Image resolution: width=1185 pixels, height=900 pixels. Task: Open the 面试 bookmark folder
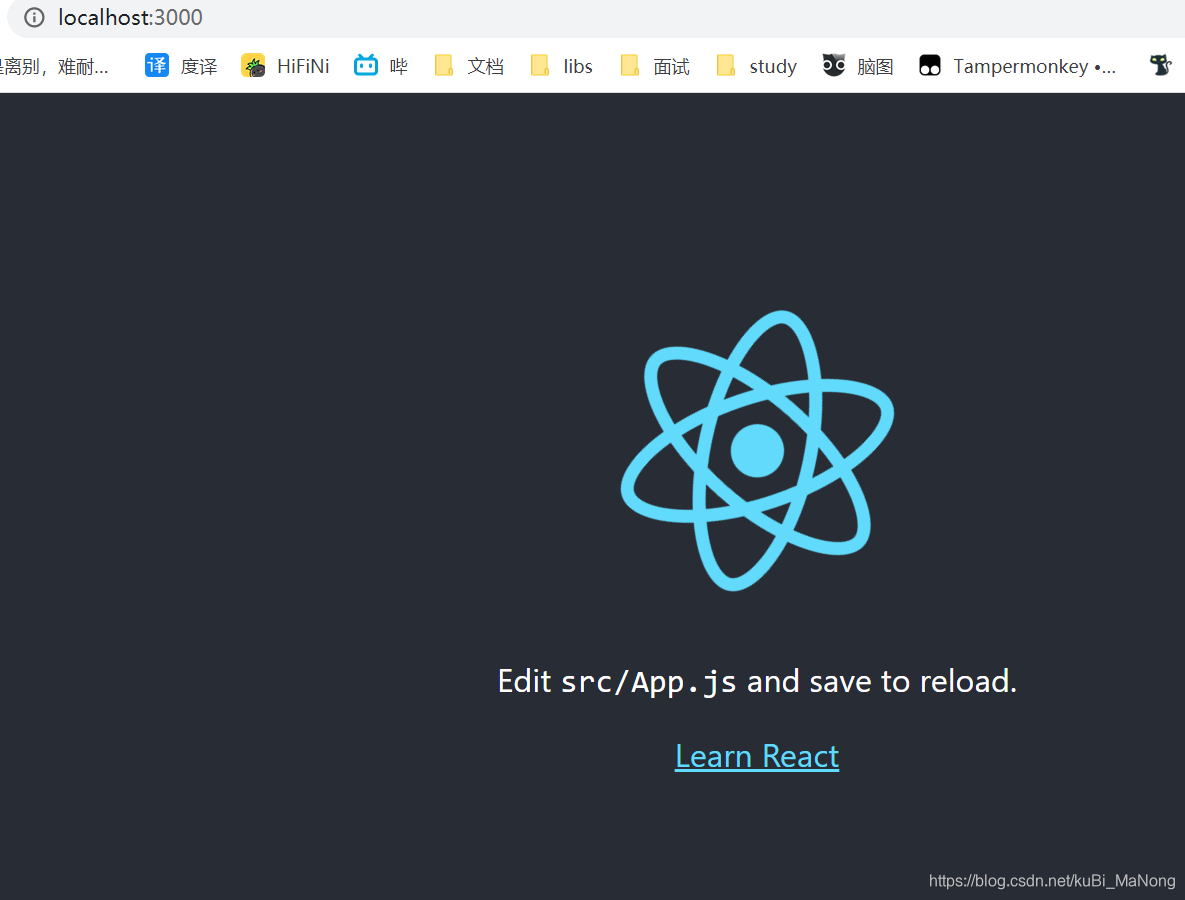(x=654, y=66)
